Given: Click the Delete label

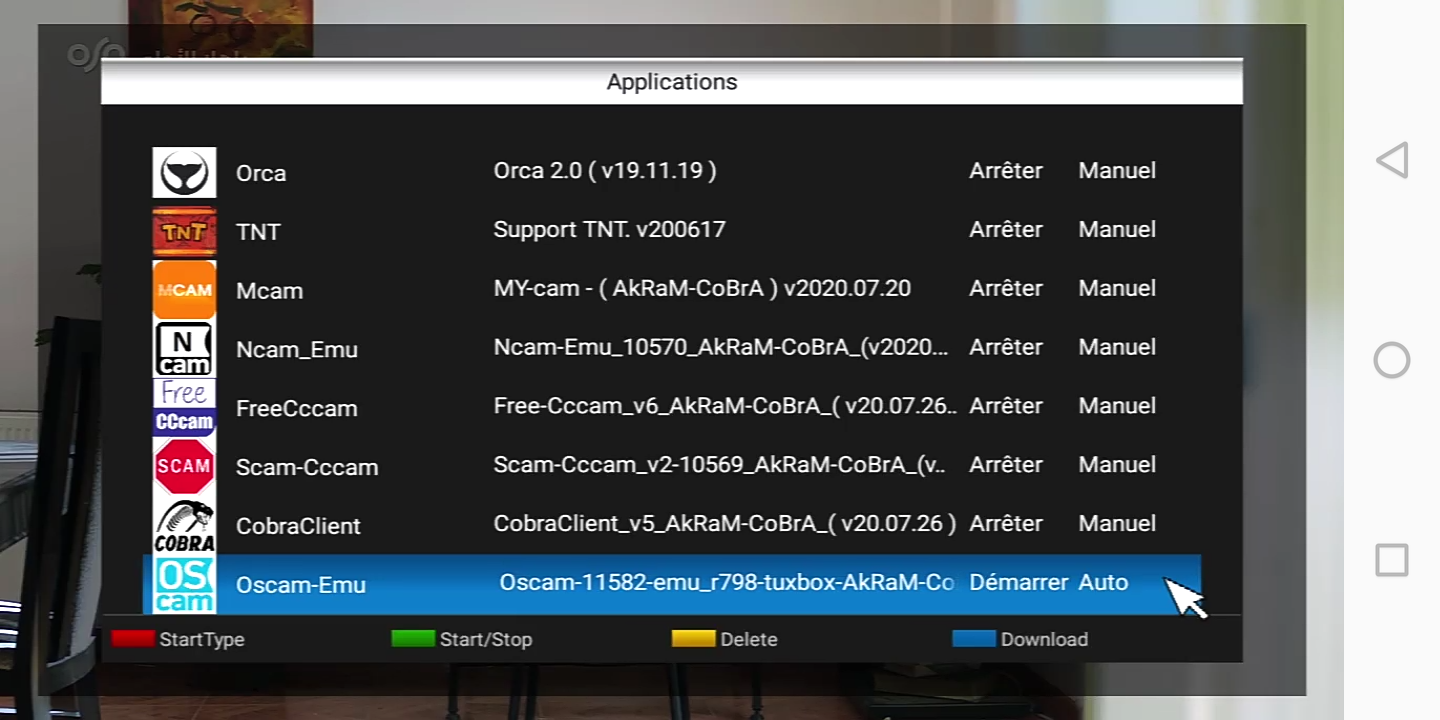Looking at the screenshot, I should coord(749,640).
